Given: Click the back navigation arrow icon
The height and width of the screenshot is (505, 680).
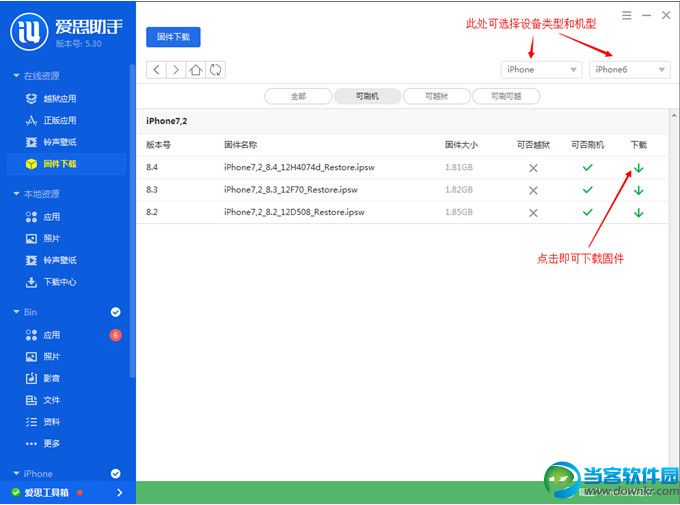Looking at the screenshot, I should 156,69.
